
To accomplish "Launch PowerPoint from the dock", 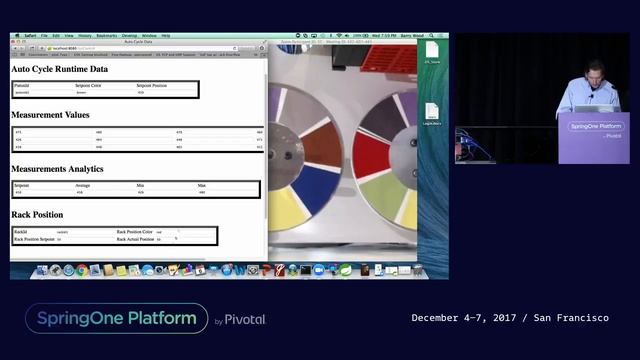I will (x=266, y=270).
